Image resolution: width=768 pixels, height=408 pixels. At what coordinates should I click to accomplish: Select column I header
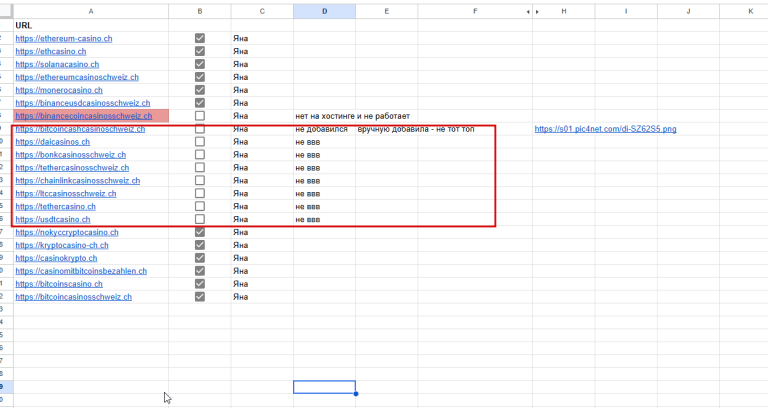[626, 11]
